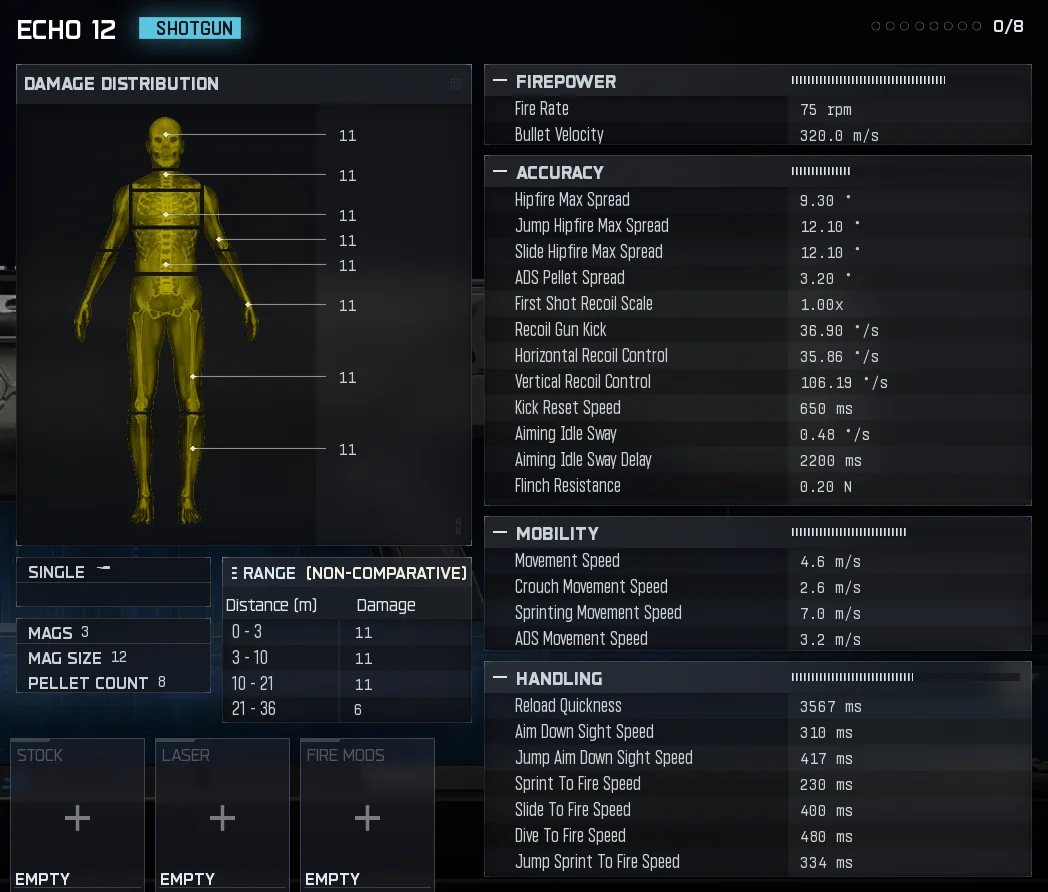Add attachment to the Laser slot

tap(222, 818)
